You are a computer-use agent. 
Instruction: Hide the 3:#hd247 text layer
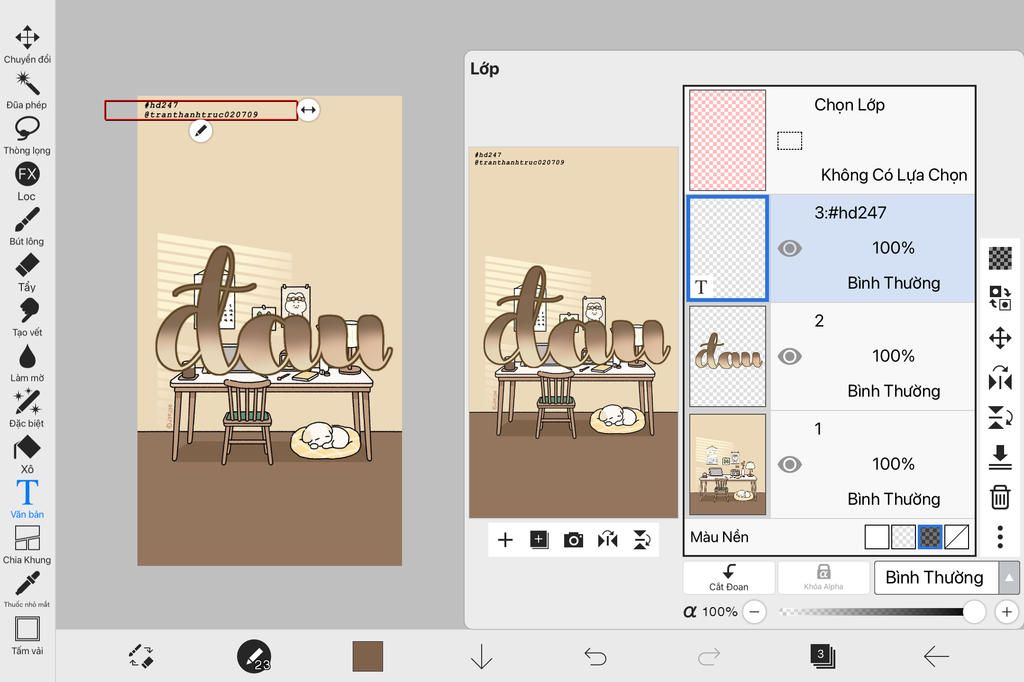click(790, 248)
